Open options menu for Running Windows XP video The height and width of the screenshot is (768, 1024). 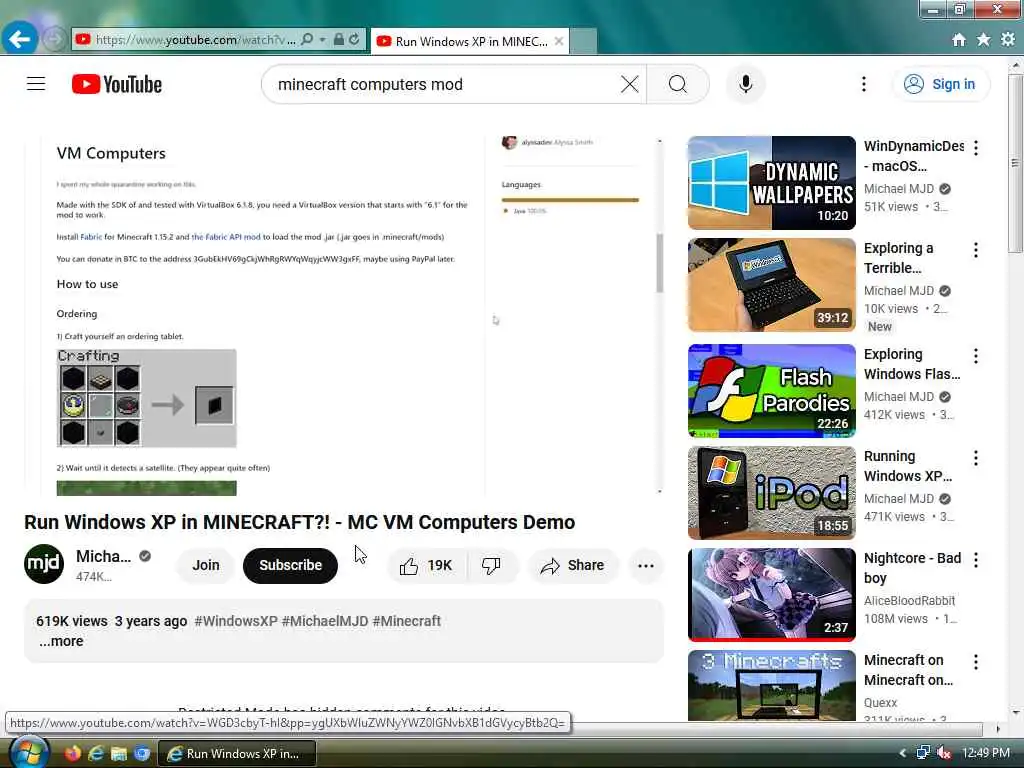click(x=976, y=458)
